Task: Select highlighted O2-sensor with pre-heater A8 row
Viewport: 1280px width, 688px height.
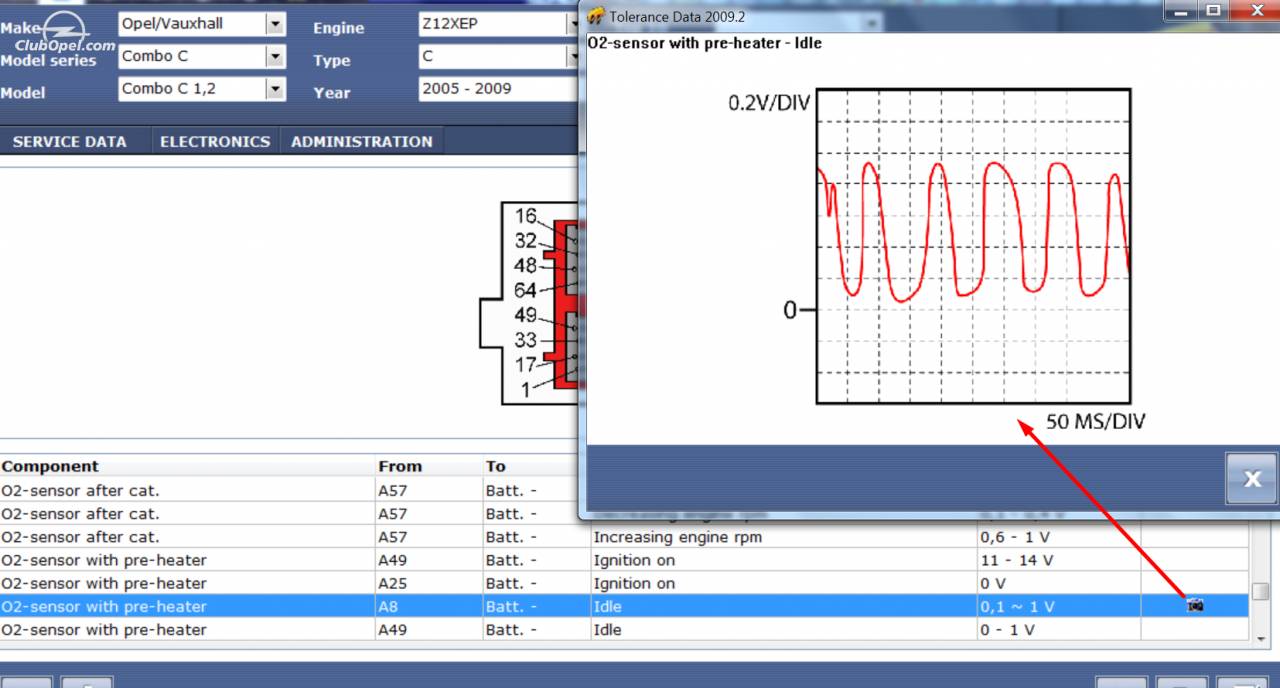Action: (x=624, y=606)
